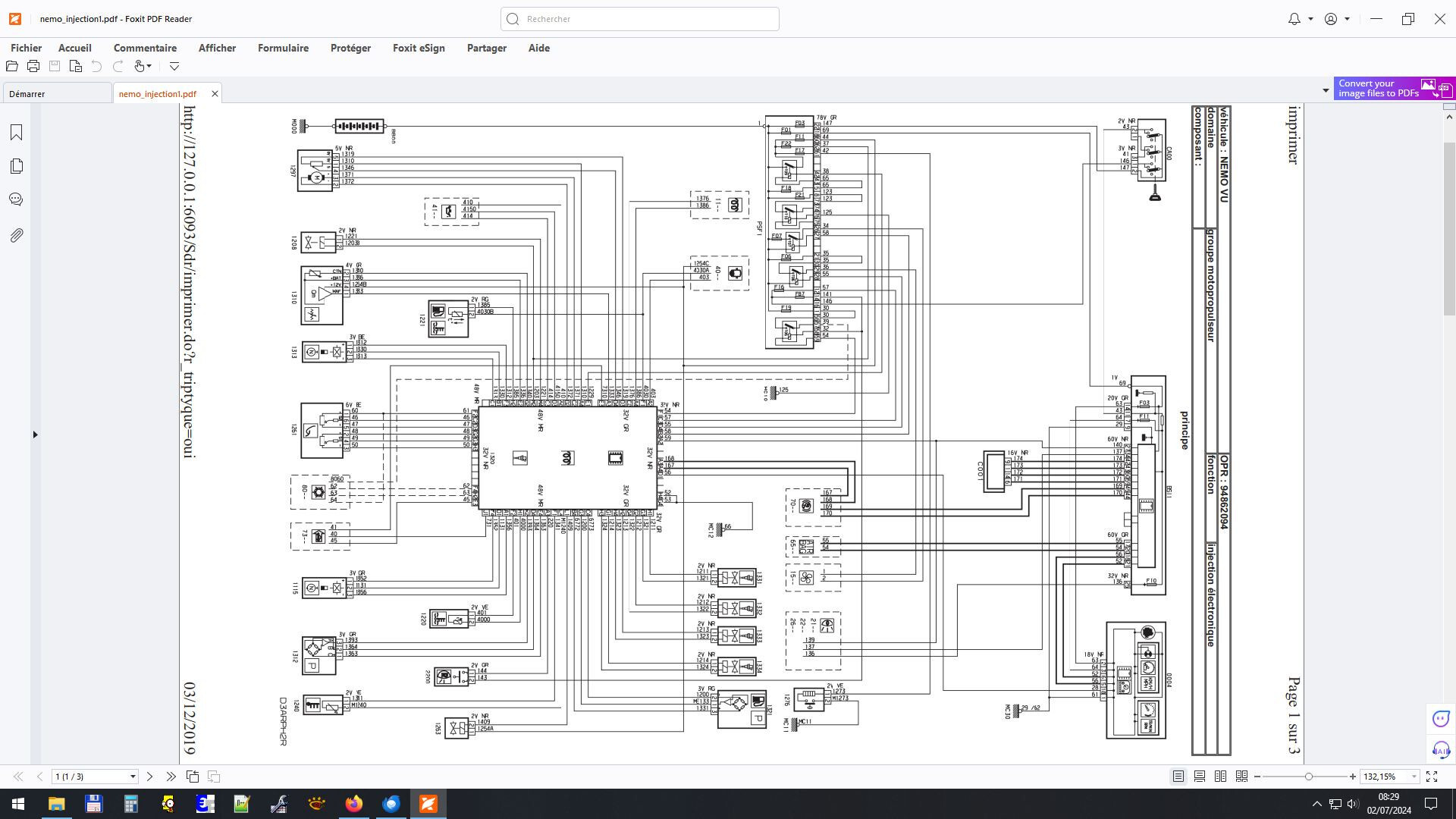Viewport: 1456px width, 819px height.
Task: Toggle continuous page view mode
Action: pyautogui.click(x=1200, y=777)
